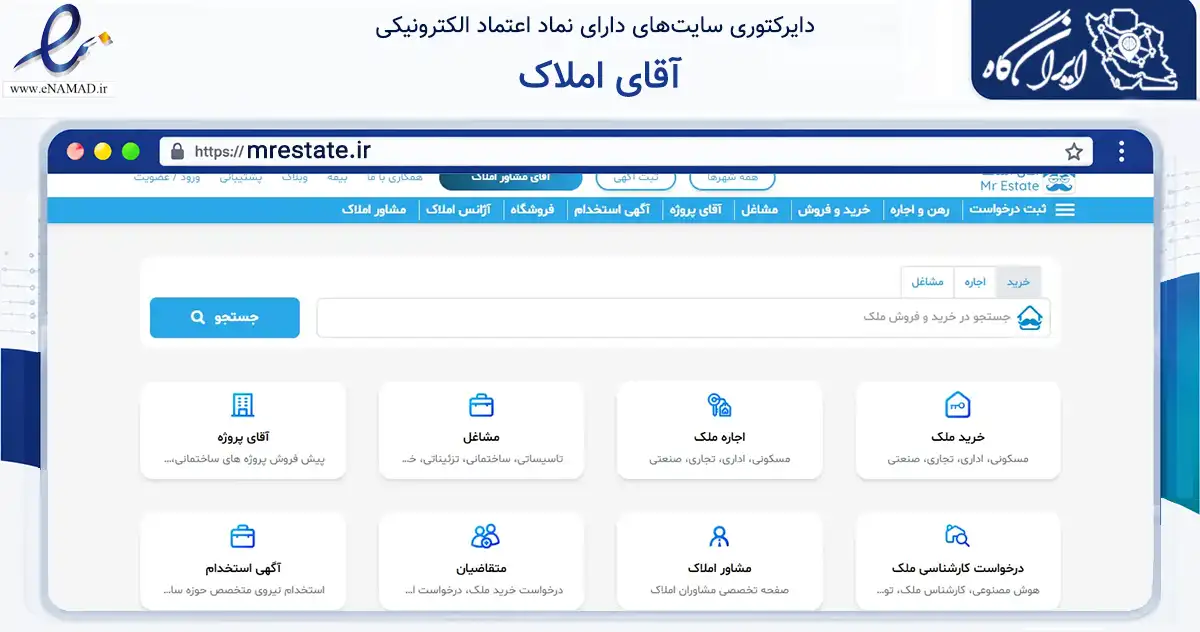
Task: Click the eNAMAD logo at top left
Action: pyautogui.click(x=62, y=50)
